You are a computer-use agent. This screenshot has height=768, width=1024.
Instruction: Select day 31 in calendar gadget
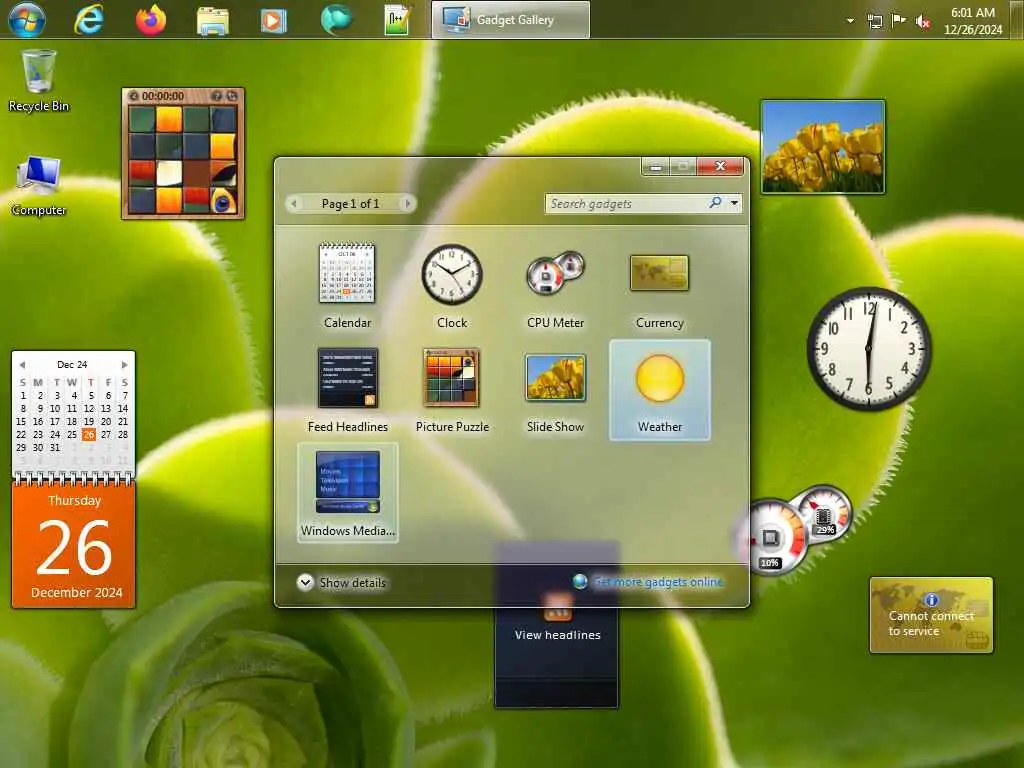tap(55, 447)
